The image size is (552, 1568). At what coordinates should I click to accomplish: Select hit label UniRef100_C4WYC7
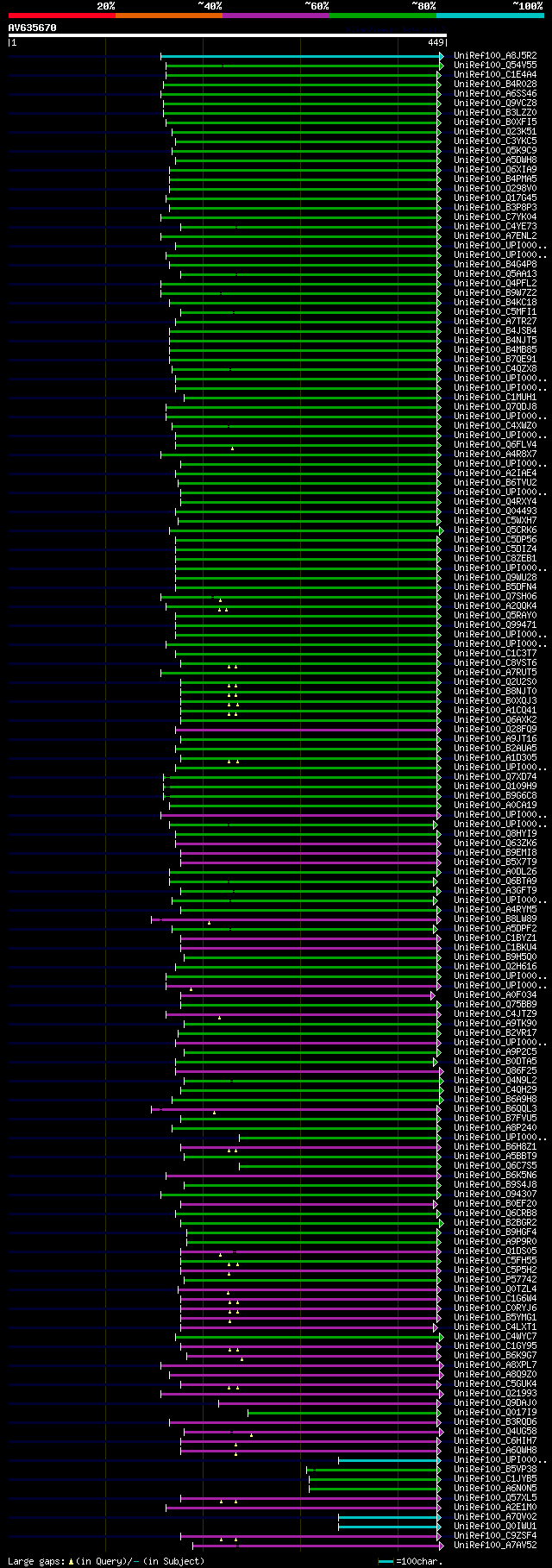pyautogui.click(x=495, y=1336)
